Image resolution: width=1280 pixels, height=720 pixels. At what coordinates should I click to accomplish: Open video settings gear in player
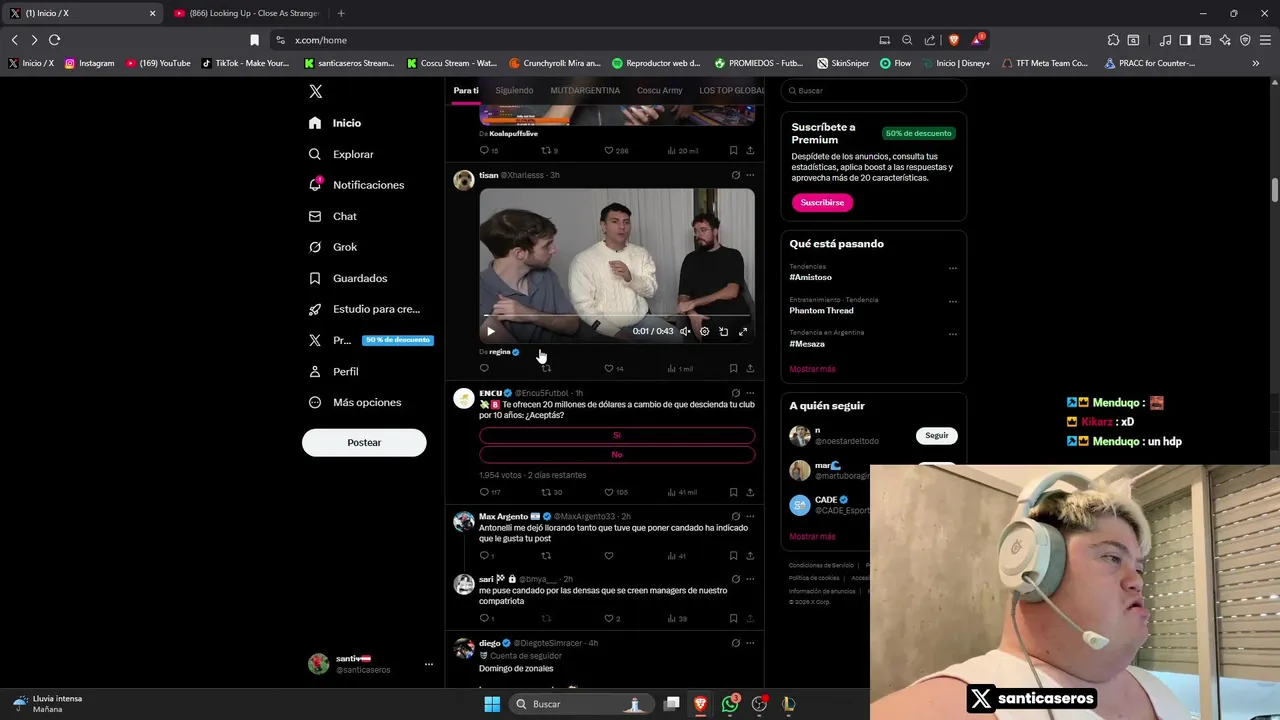tap(704, 331)
